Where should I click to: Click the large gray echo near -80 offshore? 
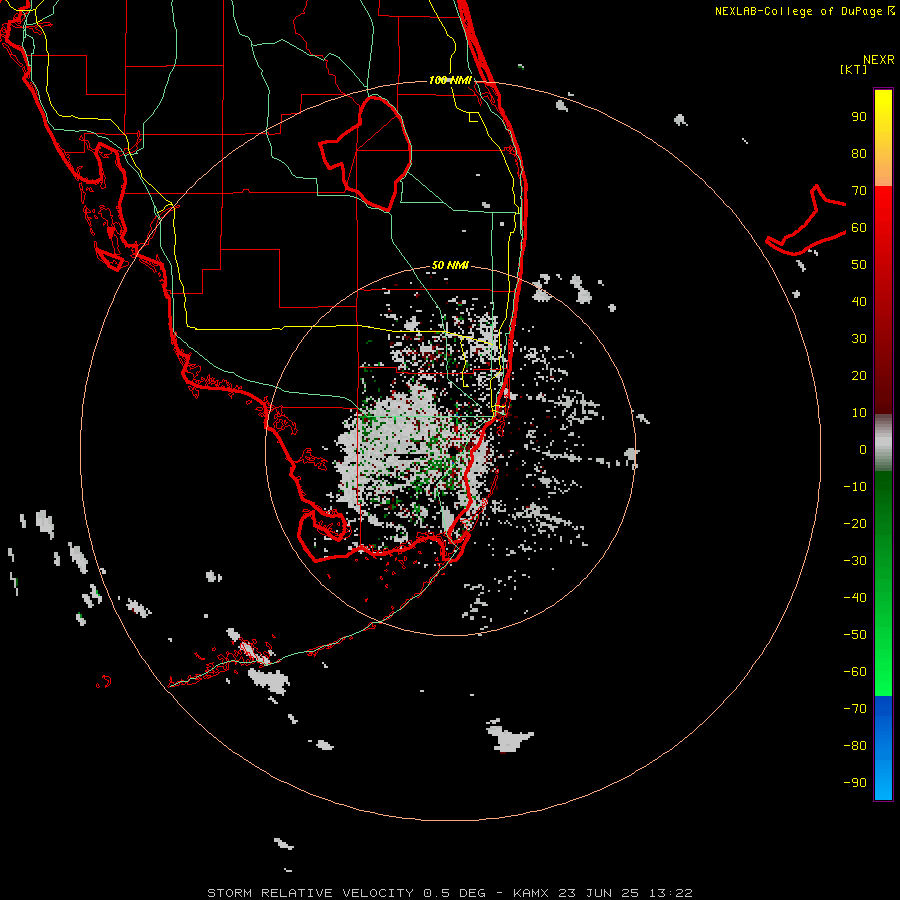tap(510, 737)
